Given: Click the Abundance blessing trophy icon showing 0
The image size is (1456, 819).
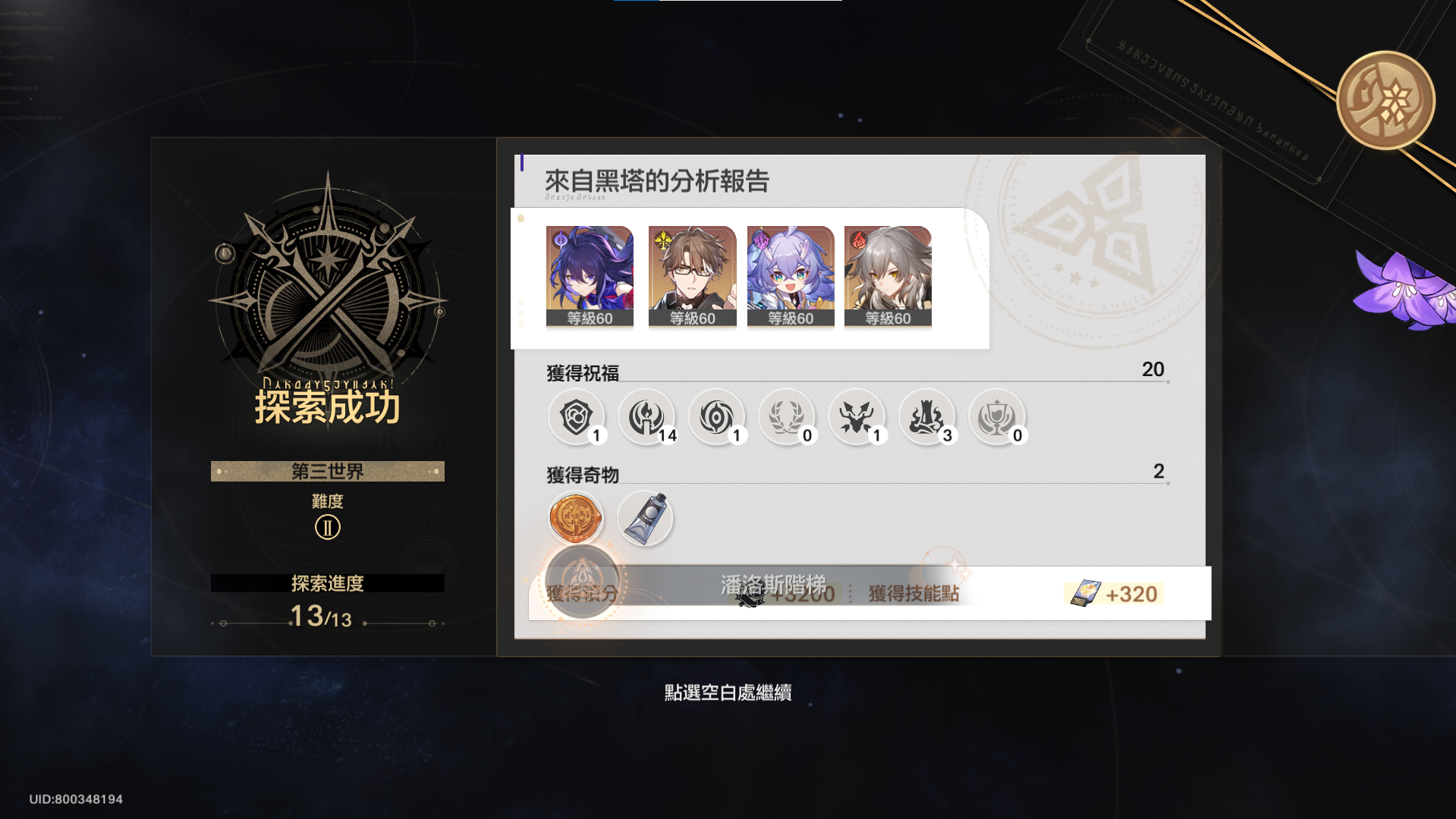Looking at the screenshot, I should (x=997, y=417).
